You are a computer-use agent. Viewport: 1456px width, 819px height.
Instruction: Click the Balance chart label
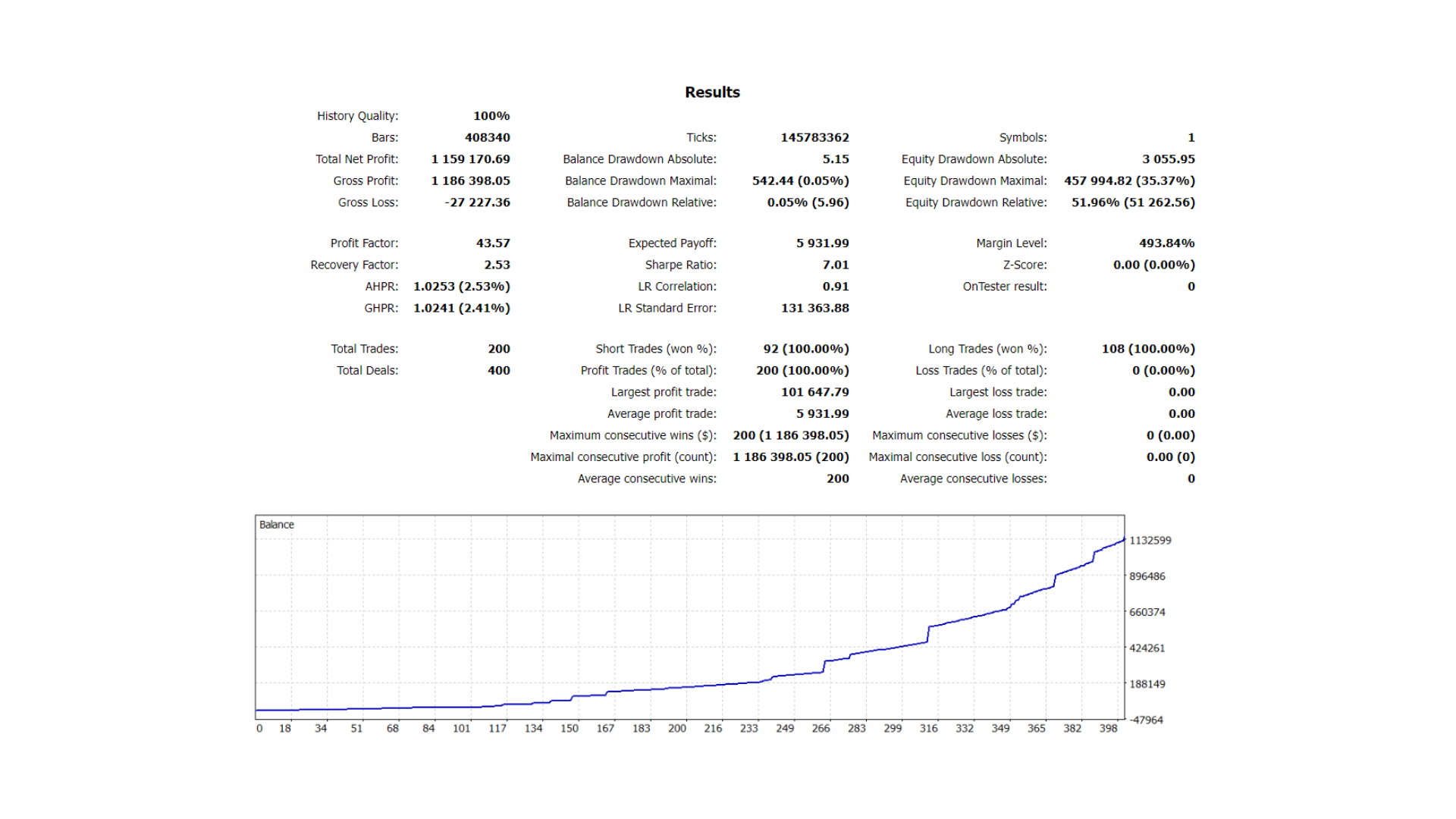tap(276, 525)
